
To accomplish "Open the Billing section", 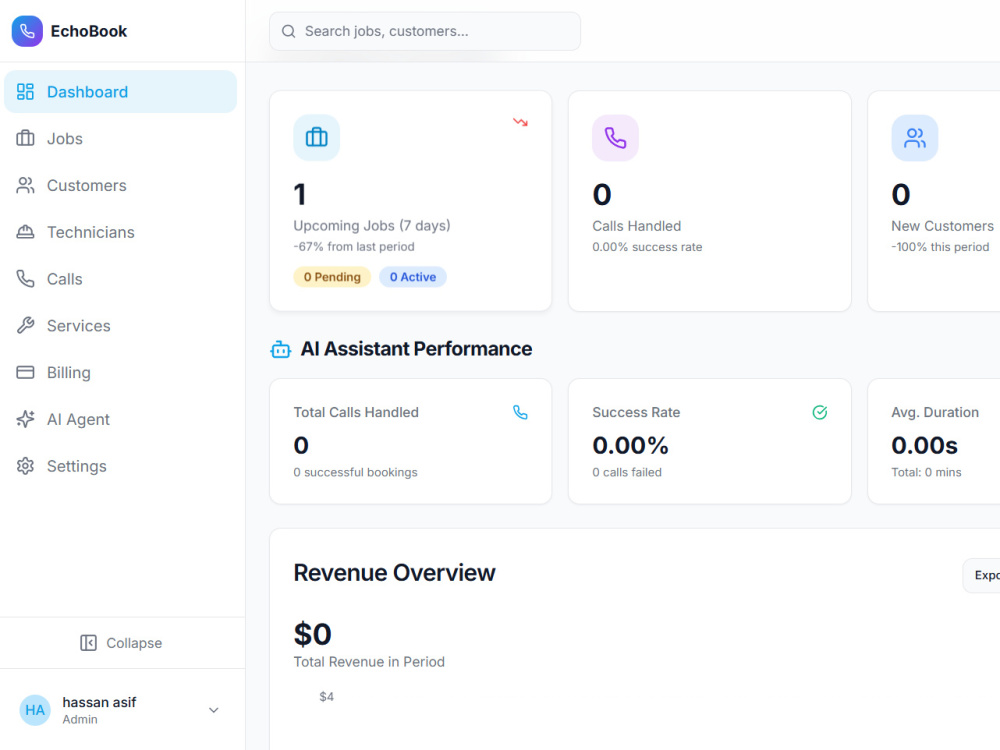I will pyautogui.click(x=121, y=372).
